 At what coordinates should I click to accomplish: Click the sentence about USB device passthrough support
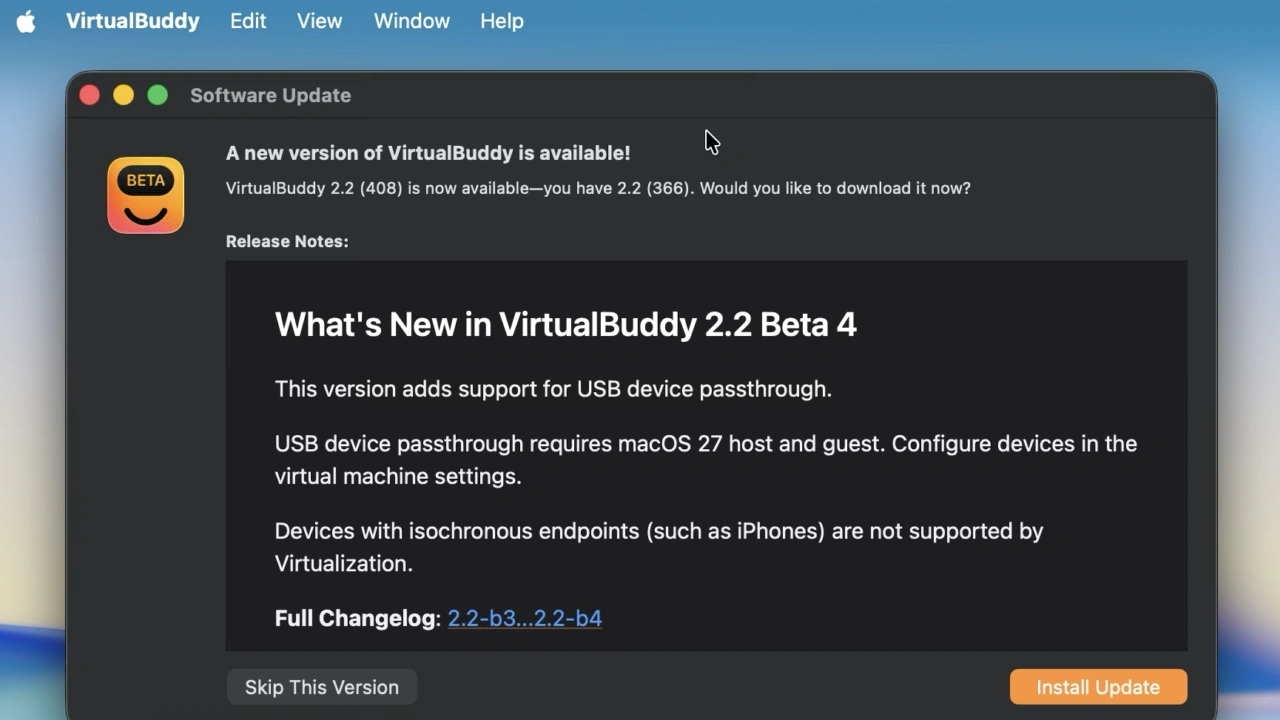tap(553, 389)
